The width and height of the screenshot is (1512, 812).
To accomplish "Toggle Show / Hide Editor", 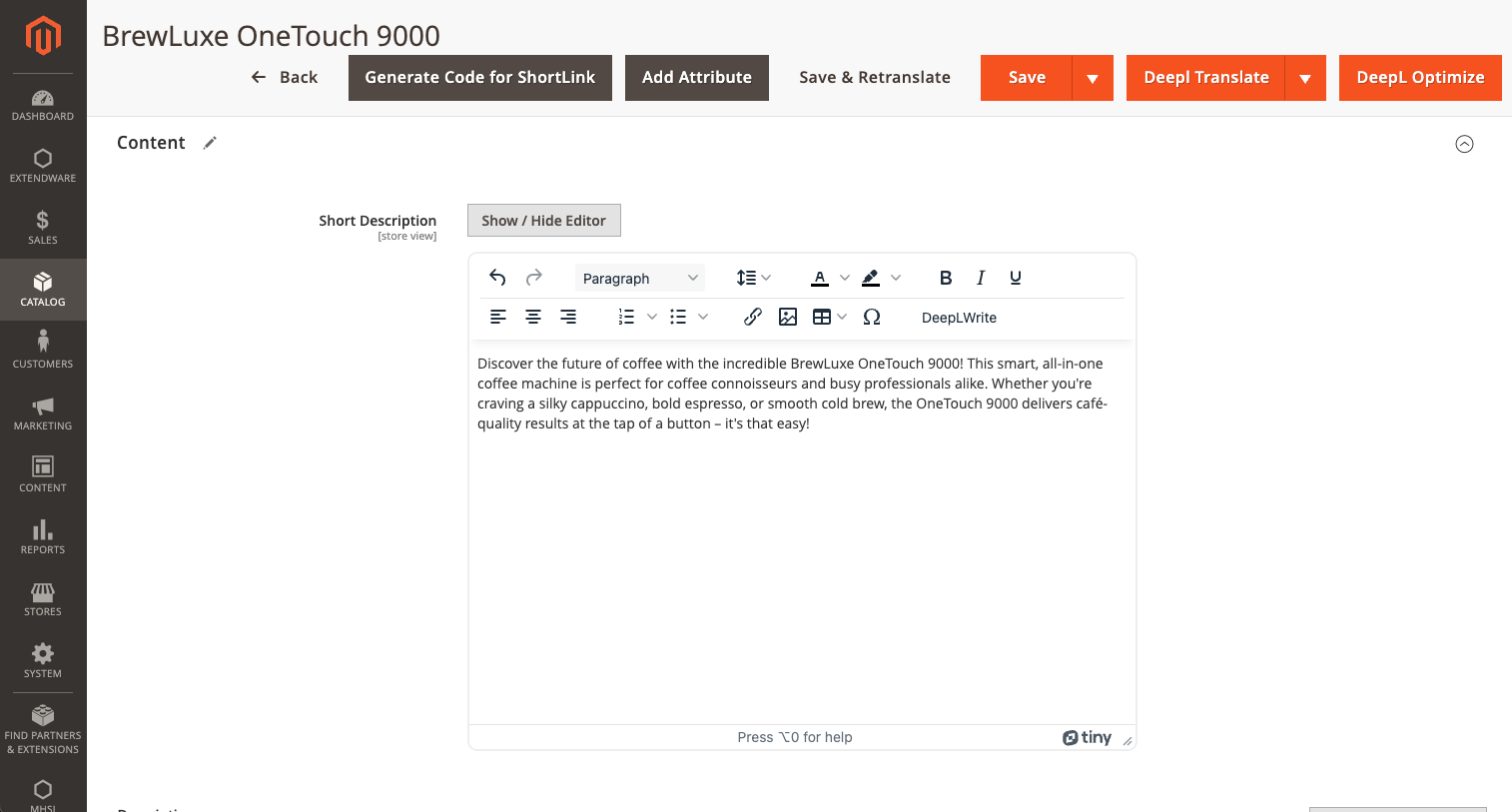I will pyautogui.click(x=544, y=221).
